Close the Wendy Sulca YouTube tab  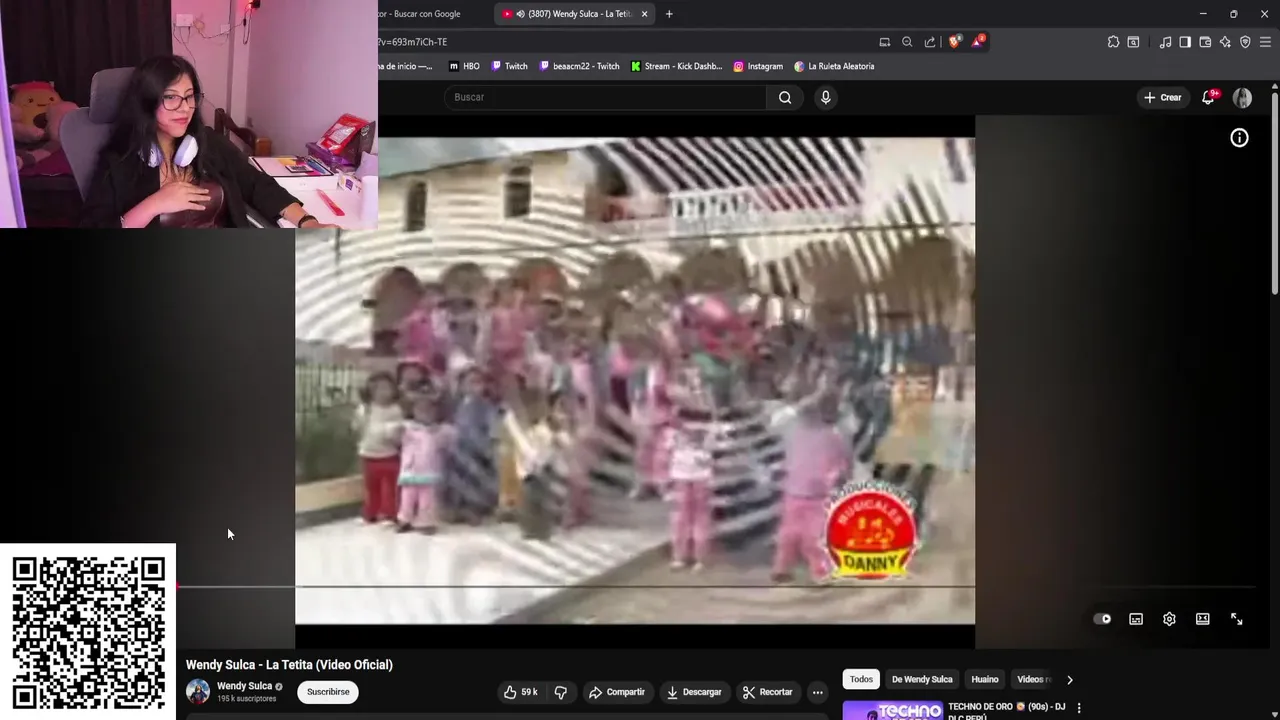[644, 14]
